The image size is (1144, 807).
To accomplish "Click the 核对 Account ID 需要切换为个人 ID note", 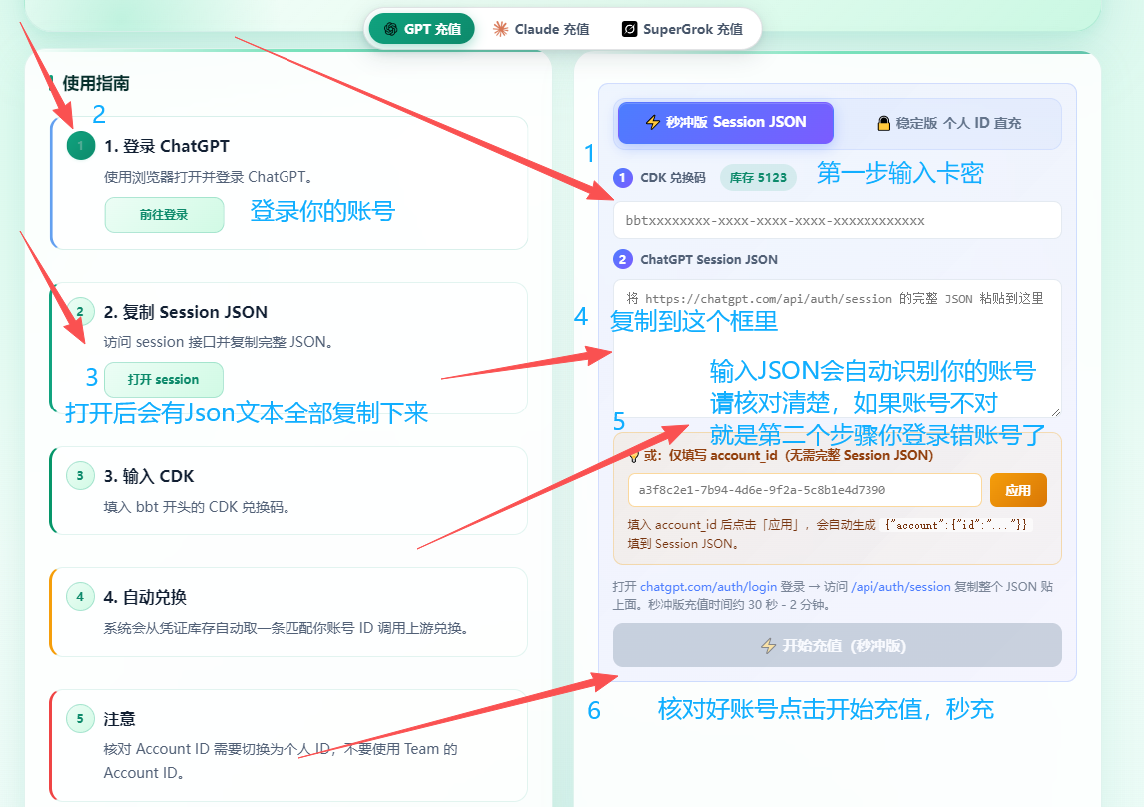I will click(280, 760).
